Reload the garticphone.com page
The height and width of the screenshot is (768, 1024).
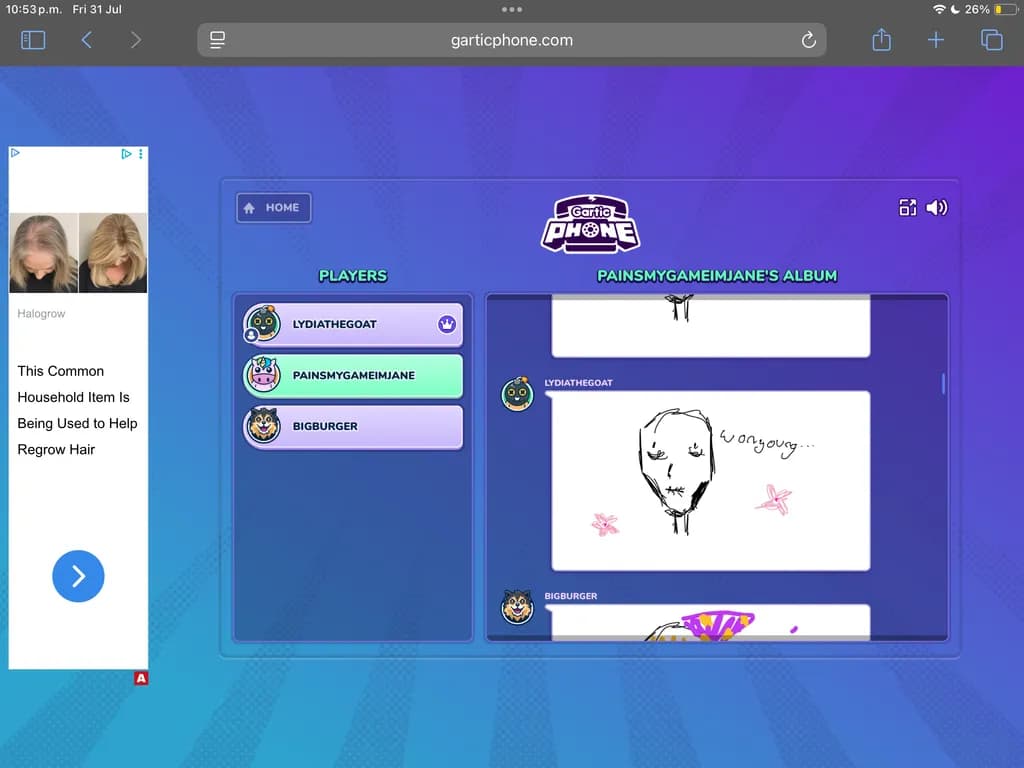point(808,40)
